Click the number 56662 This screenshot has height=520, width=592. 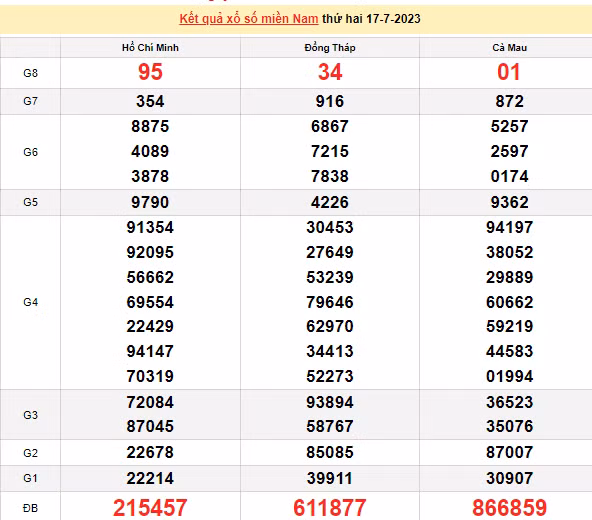(150, 277)
